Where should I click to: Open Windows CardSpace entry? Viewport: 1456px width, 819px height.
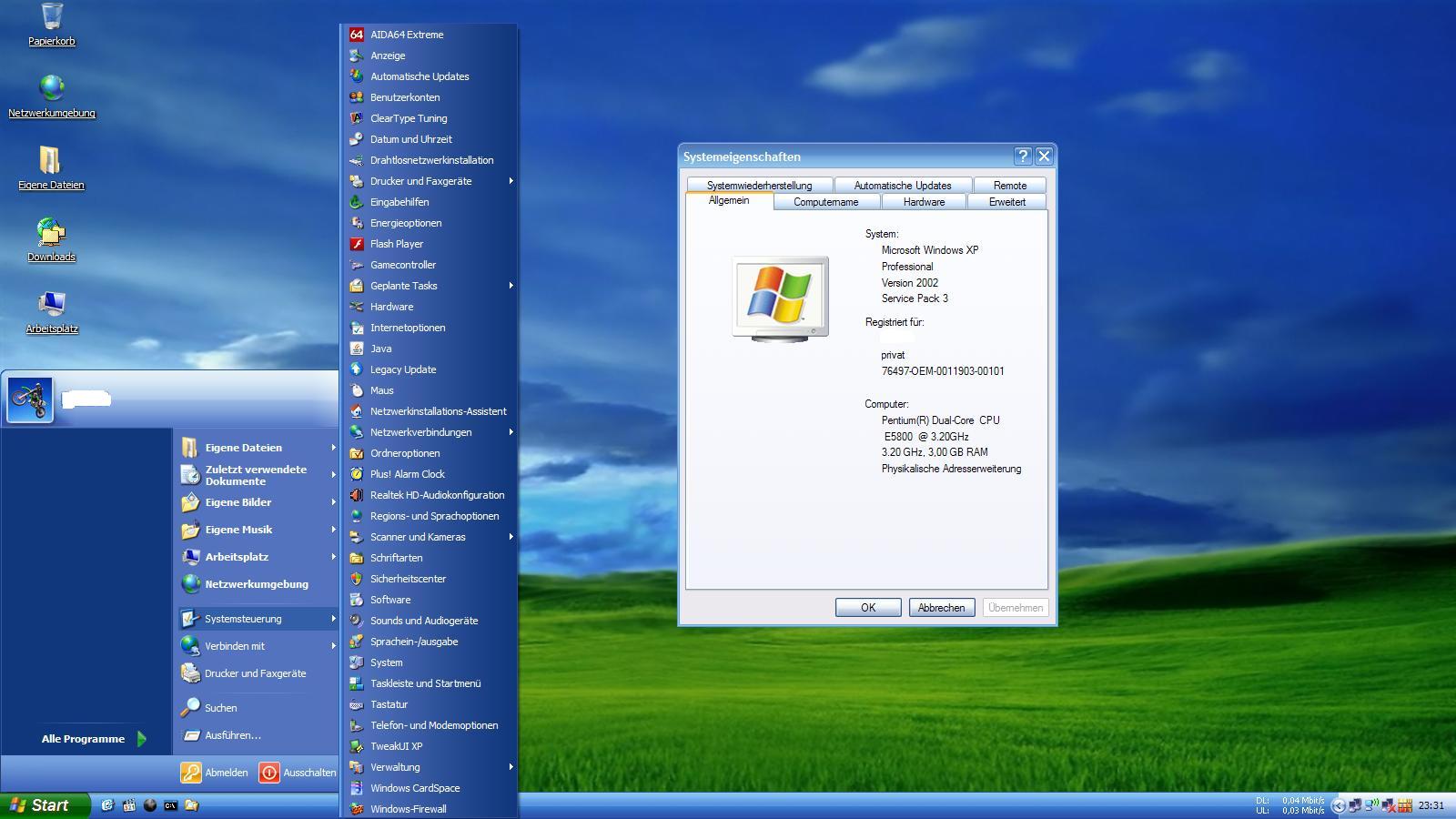point(430,788)
